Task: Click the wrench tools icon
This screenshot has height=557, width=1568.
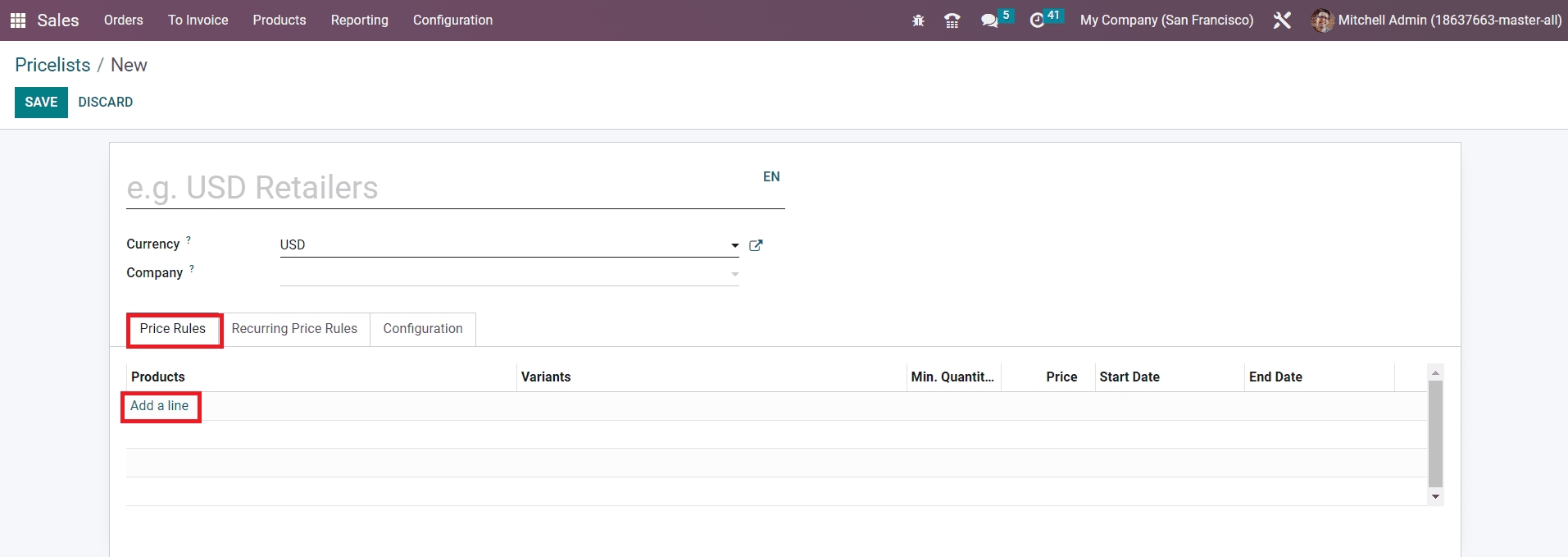Action: click(x=1282, y=21)
